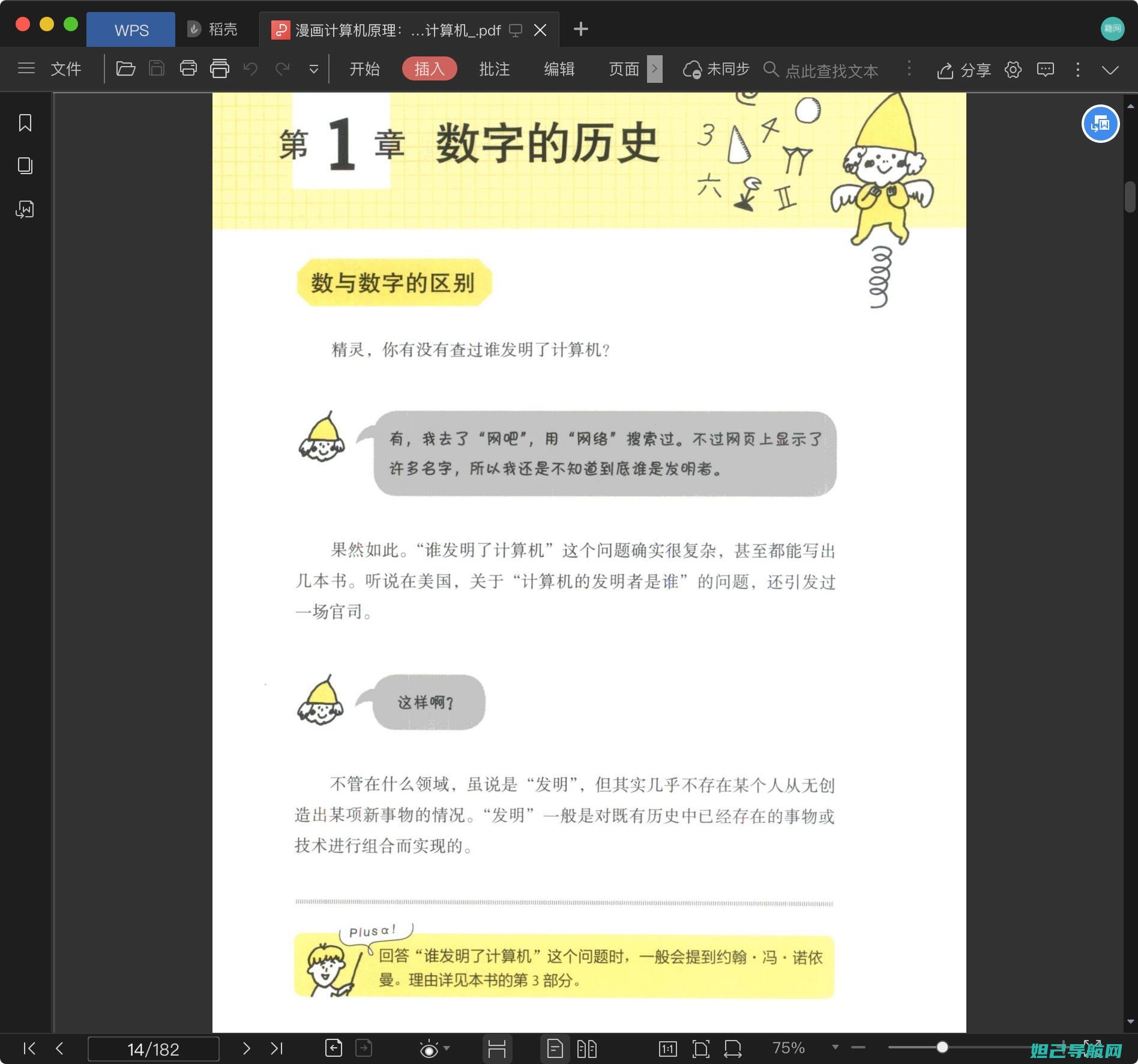Screen dimensions: 1138x1064
Task: Select two-page view
Action: 586,1049
